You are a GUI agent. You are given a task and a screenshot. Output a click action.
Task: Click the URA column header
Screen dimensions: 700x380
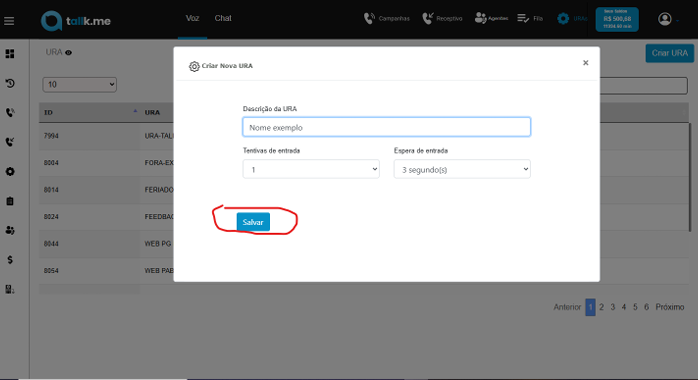152,112
